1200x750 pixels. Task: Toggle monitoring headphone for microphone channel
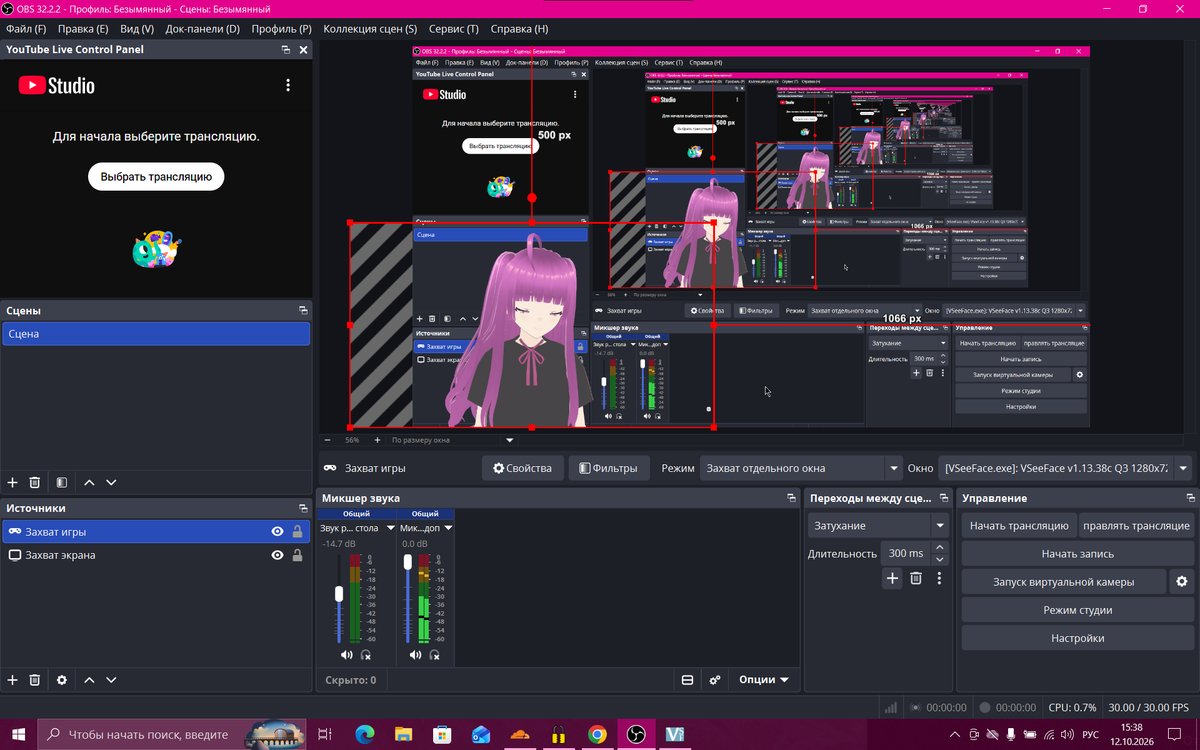point(435,655)
